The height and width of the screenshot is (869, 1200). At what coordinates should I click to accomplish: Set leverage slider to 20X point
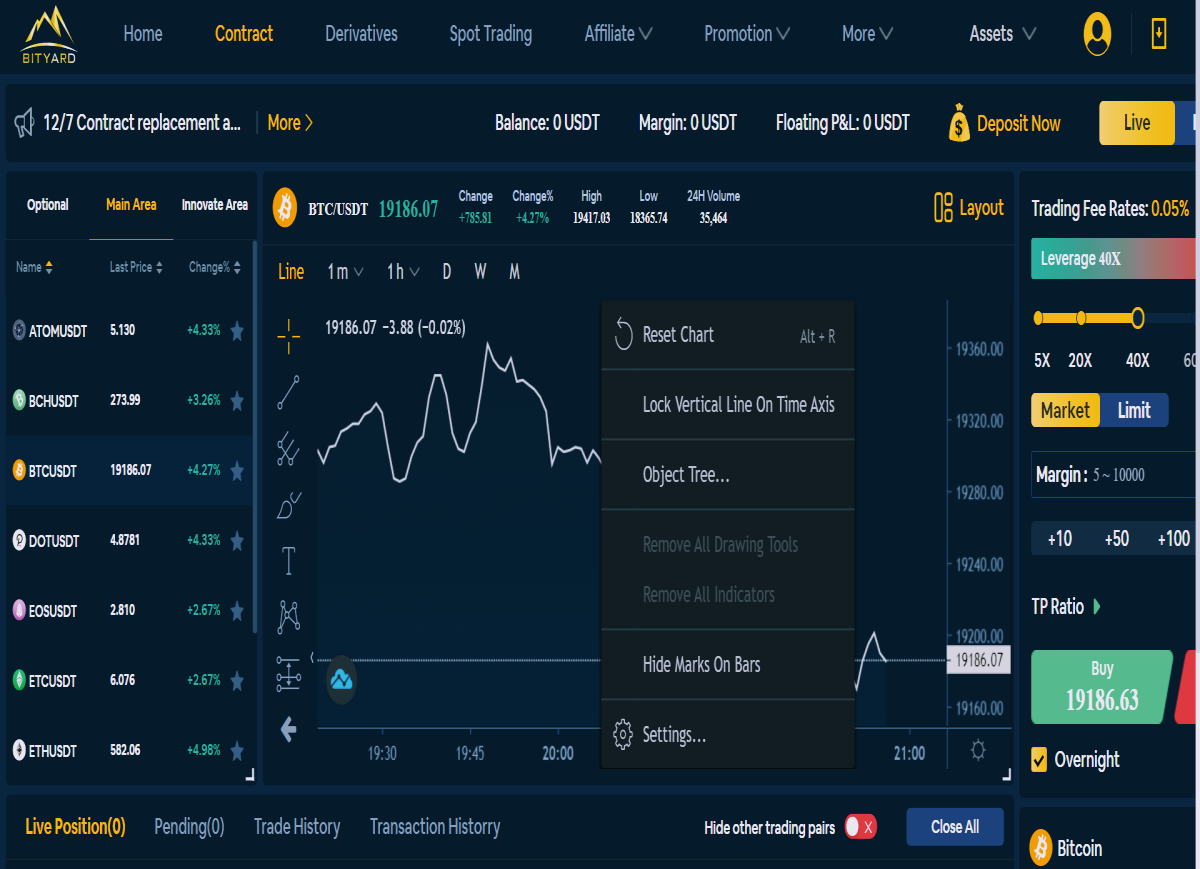pos(1081,318)
